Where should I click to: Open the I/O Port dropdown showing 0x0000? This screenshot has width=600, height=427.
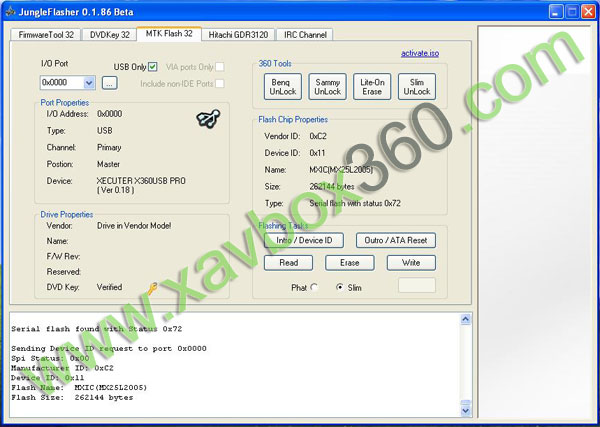click(68, 83)
